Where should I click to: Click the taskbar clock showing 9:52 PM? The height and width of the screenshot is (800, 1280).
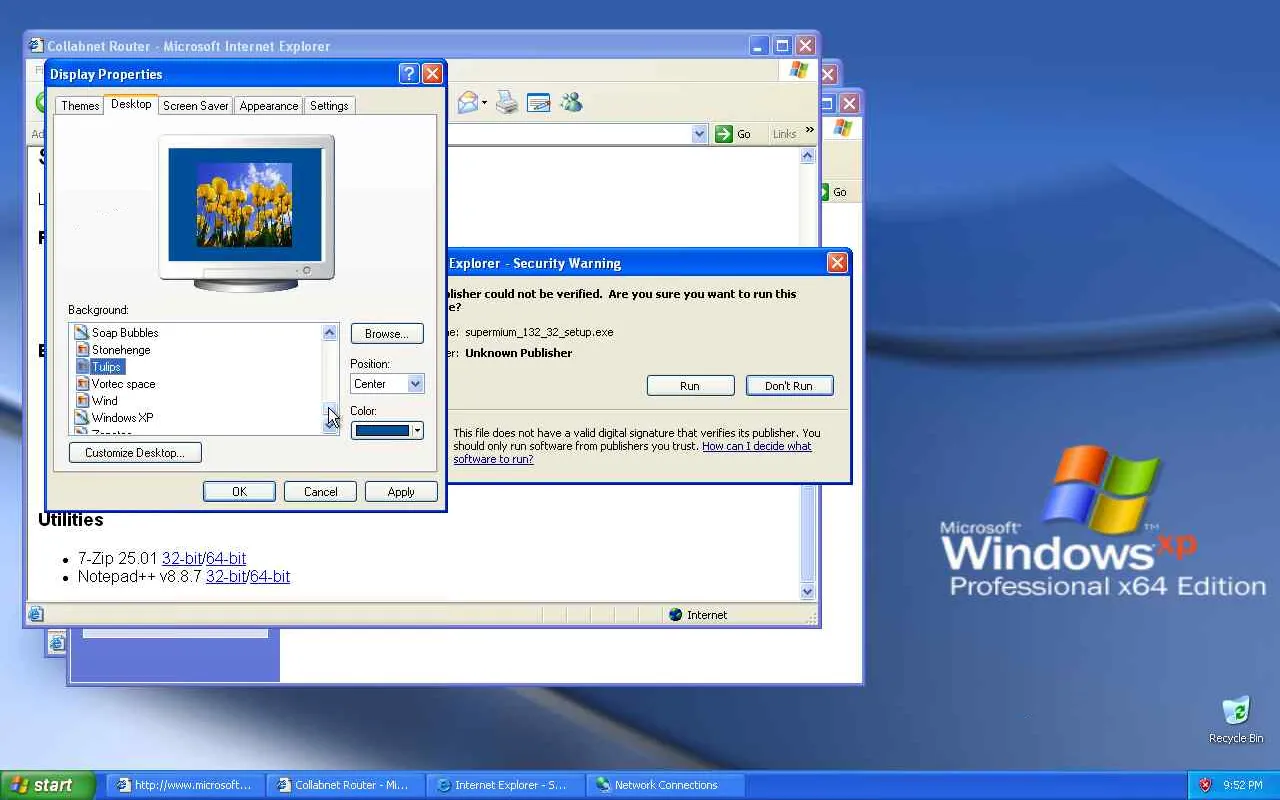1242,785
